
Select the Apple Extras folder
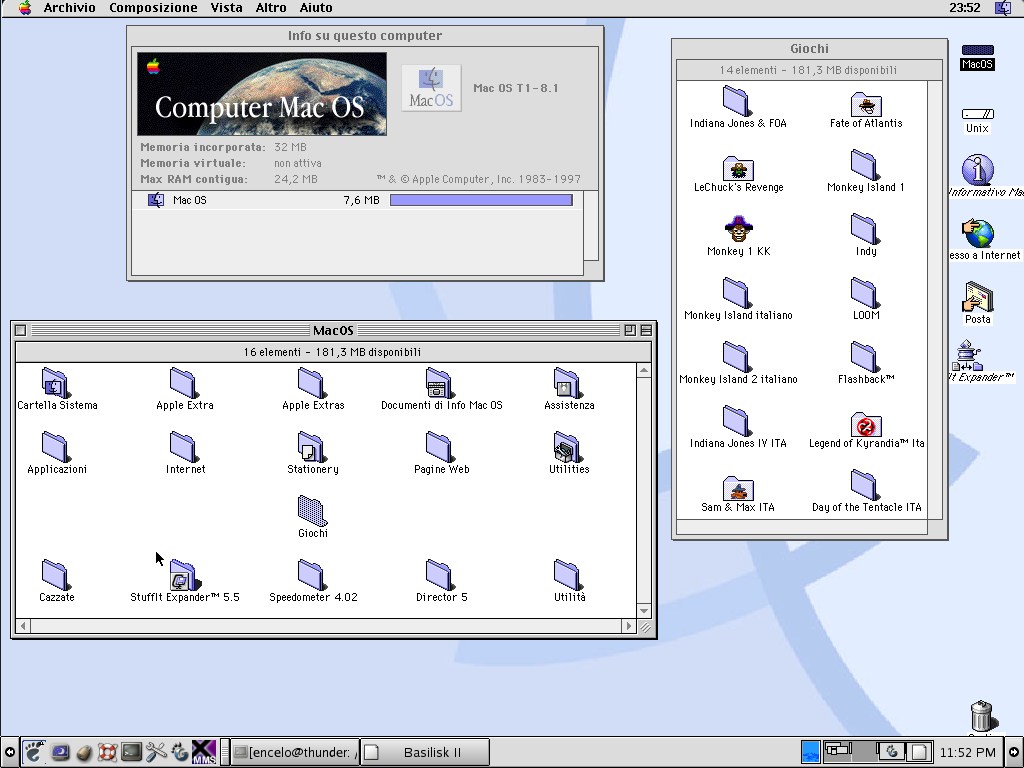313,390
